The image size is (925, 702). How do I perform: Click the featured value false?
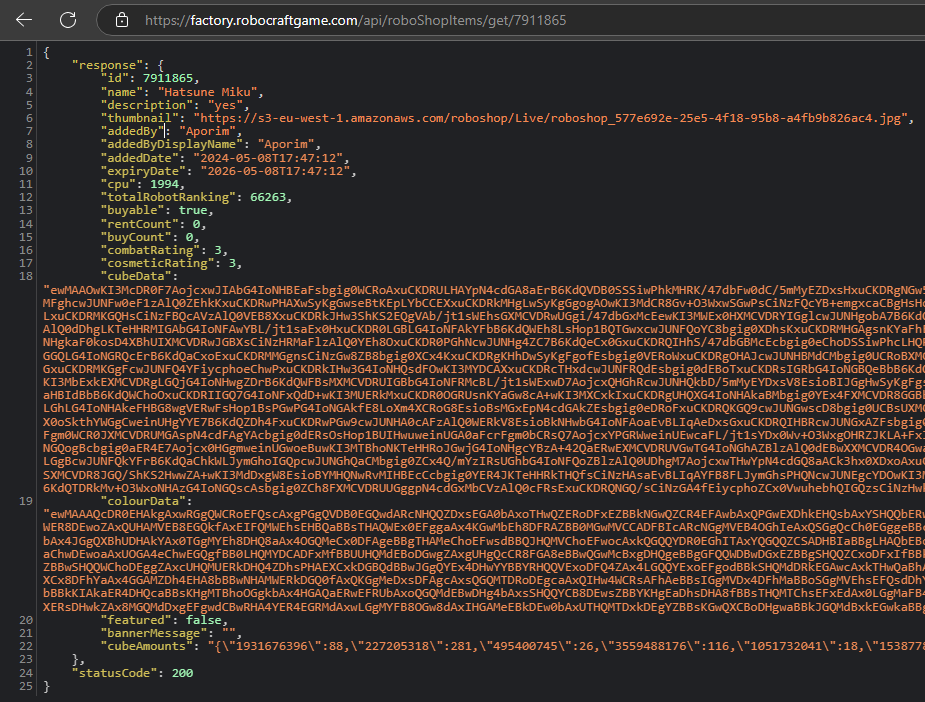(x=204, y=620)
